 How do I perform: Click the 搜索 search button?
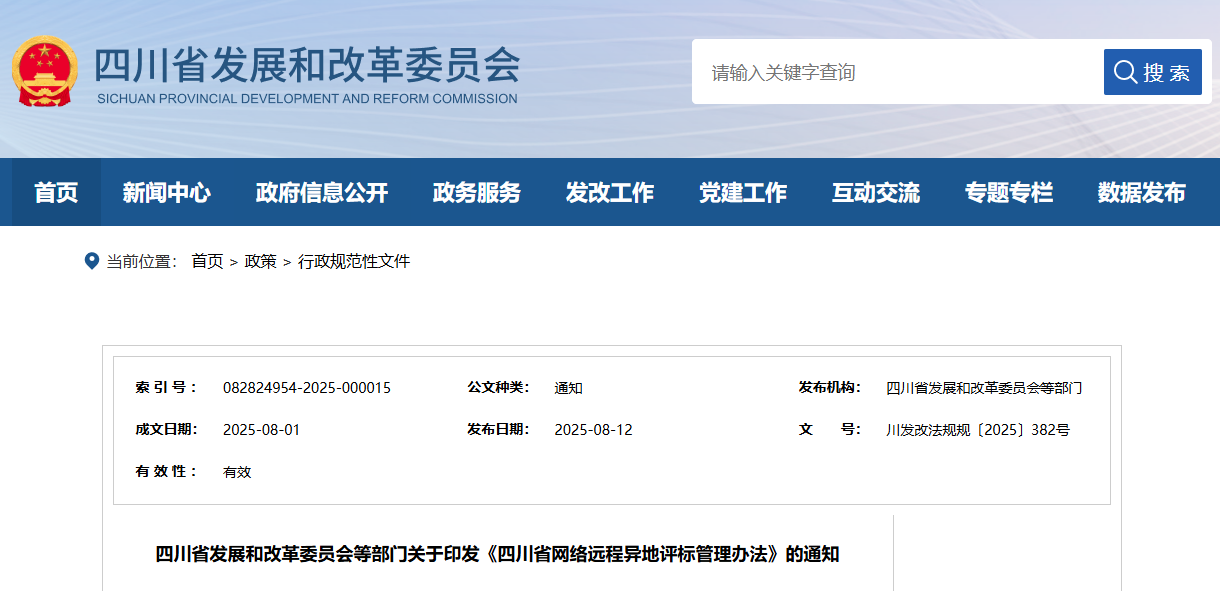click(x=1152, y=71)
